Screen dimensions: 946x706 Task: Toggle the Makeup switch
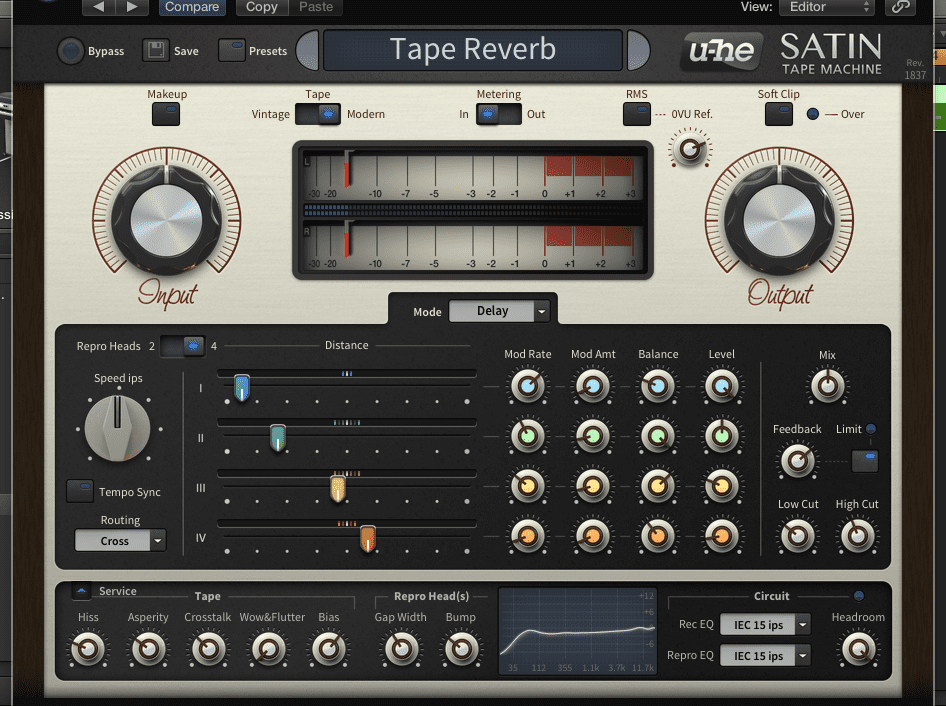[x=166, y=114]
